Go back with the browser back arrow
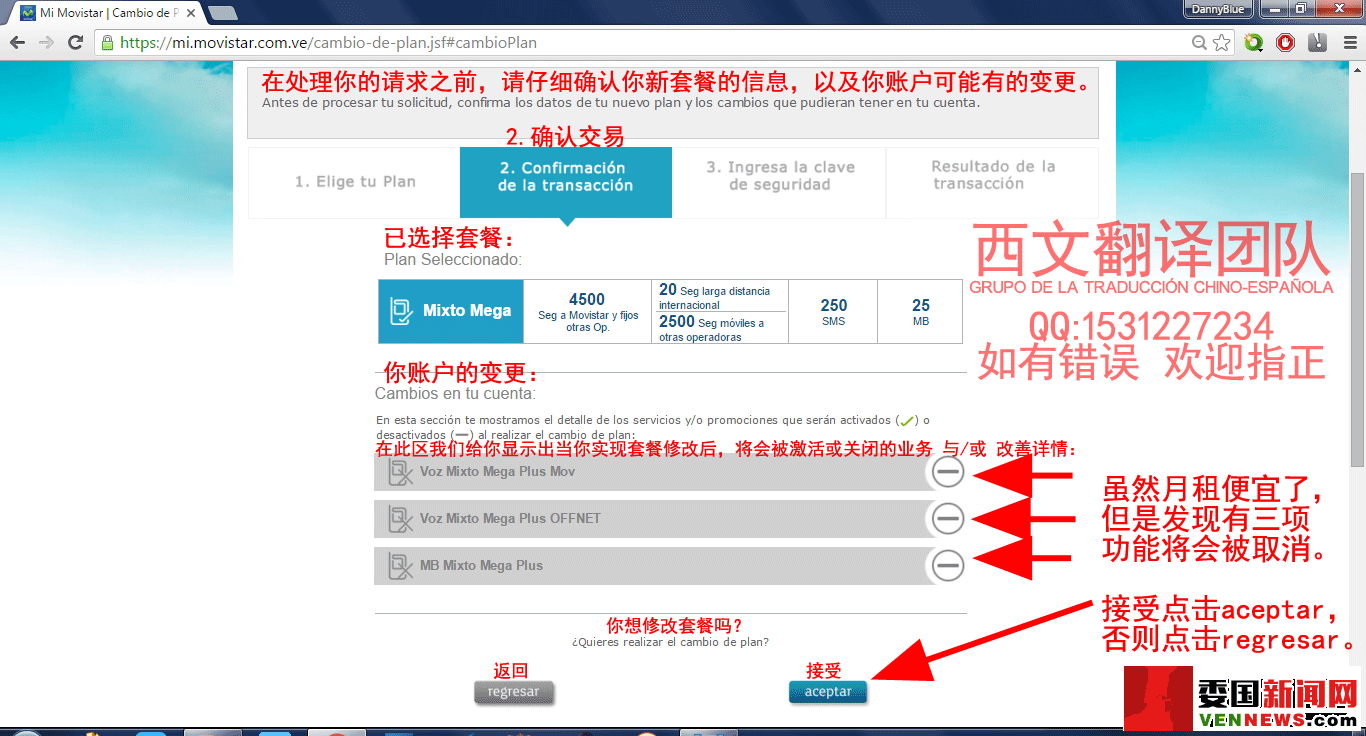 [x=17, y=43]
